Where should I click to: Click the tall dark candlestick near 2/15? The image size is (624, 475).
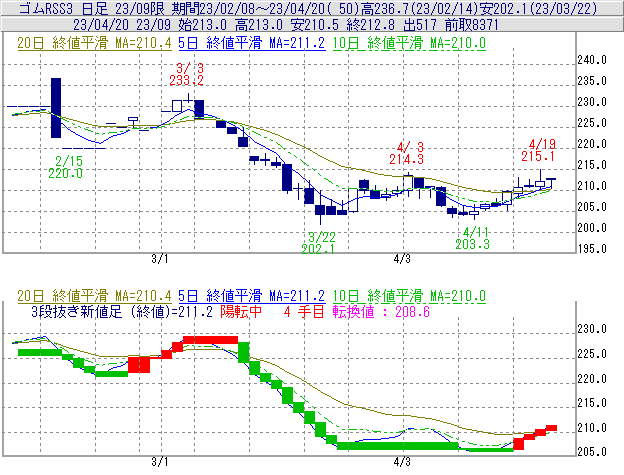[56, 108]
